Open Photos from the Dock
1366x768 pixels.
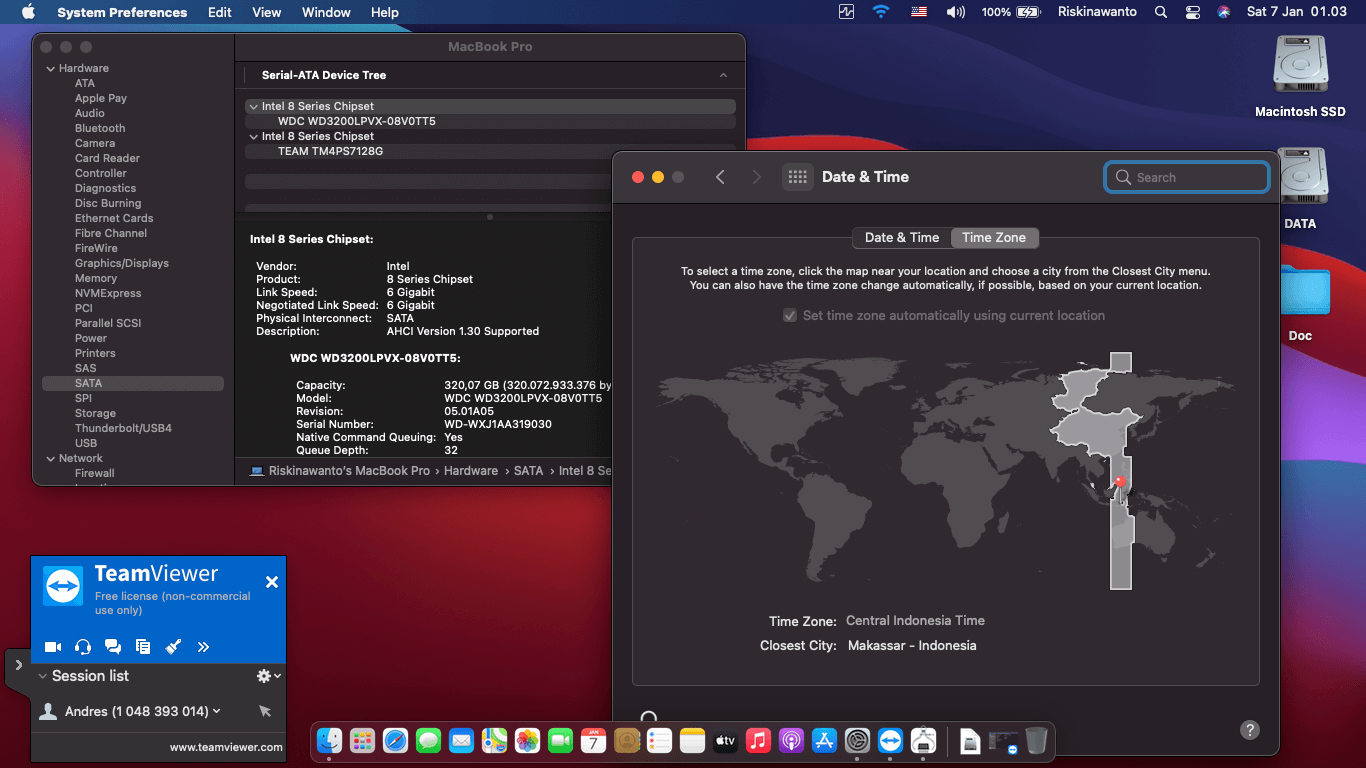[x=527, y=740]
